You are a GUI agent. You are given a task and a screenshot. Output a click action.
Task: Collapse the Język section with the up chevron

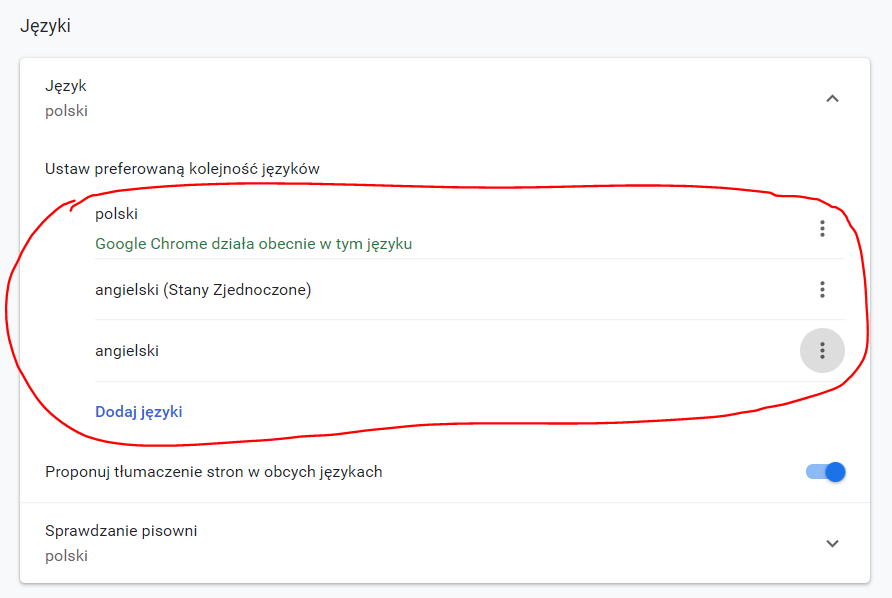point(832,98)
